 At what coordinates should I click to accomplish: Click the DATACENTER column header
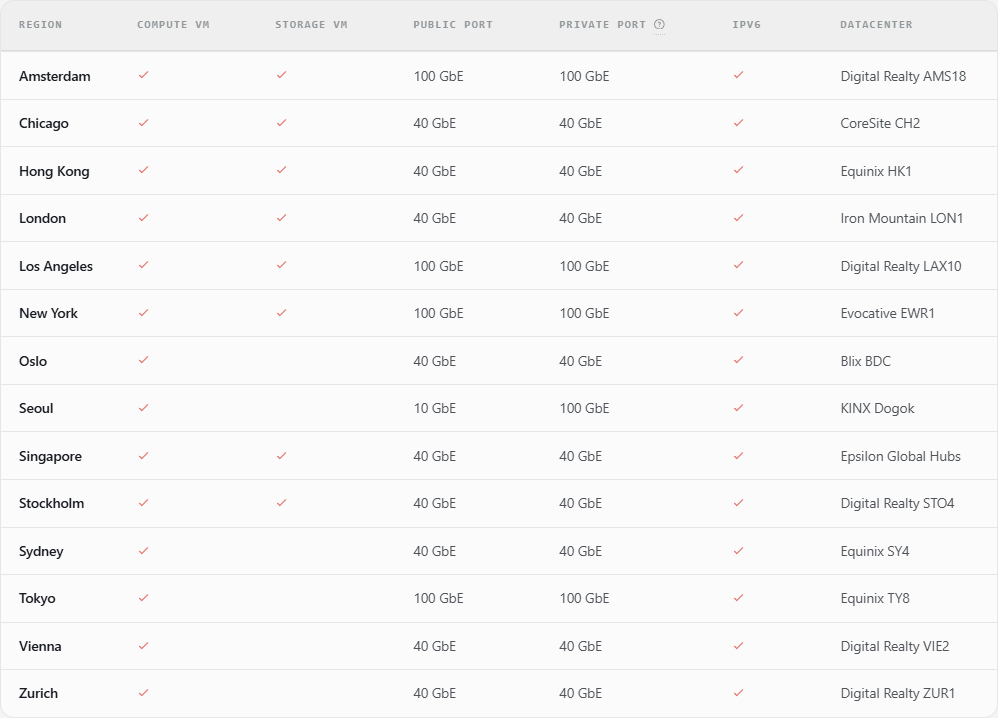tap(876, 25)
